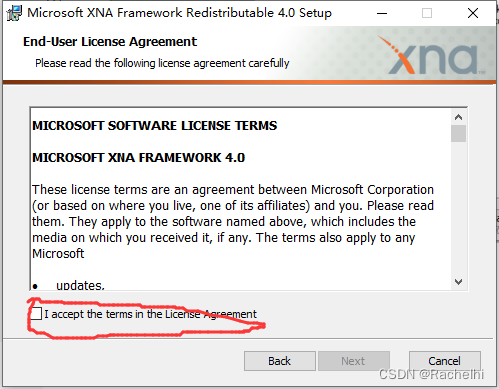This screenshot has width=499, height=389.
Task: Click the installer icon in the title bar
Action: [x=14, y=13]
